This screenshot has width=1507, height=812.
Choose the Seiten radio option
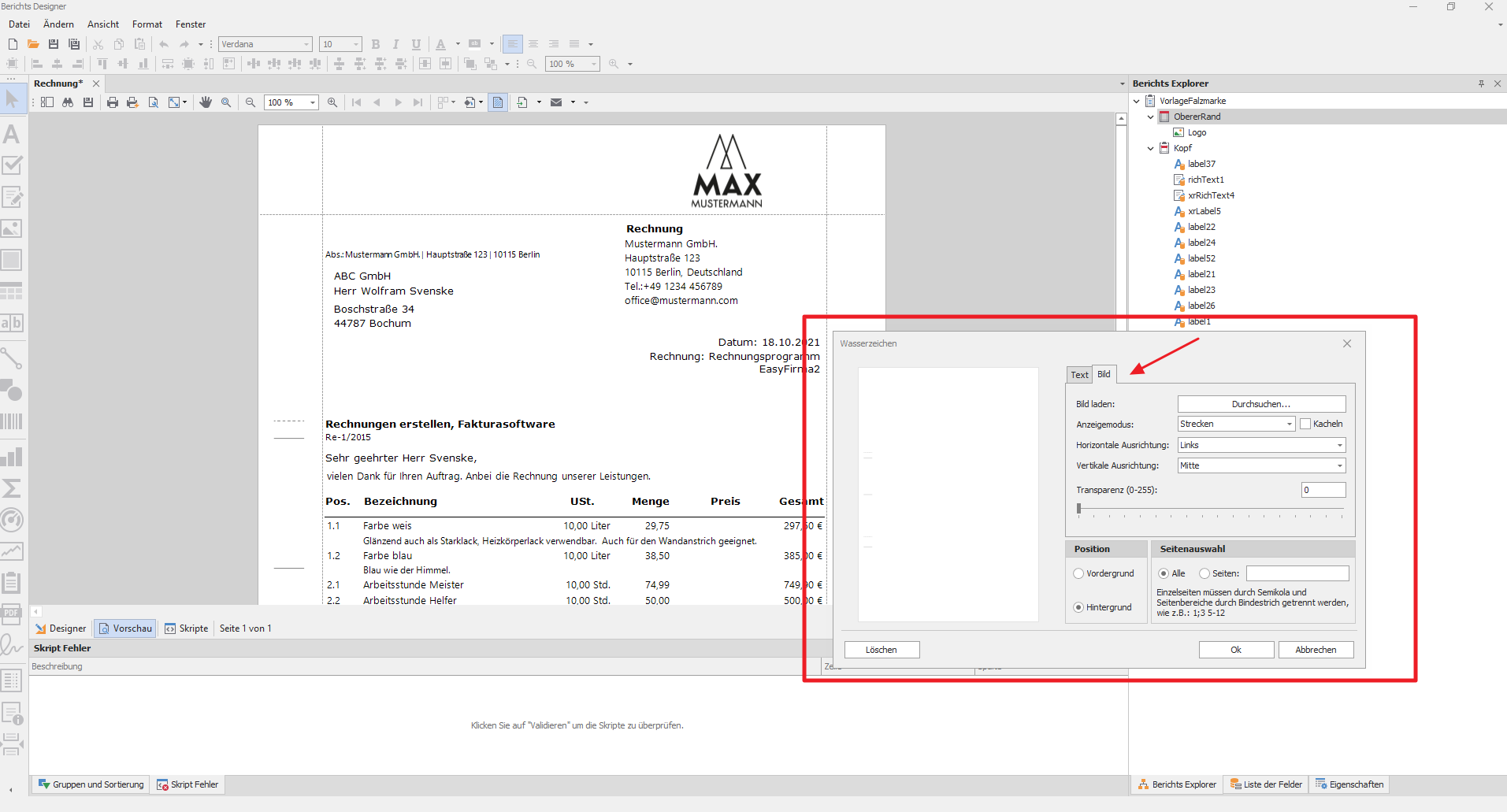pos(1204,573)
